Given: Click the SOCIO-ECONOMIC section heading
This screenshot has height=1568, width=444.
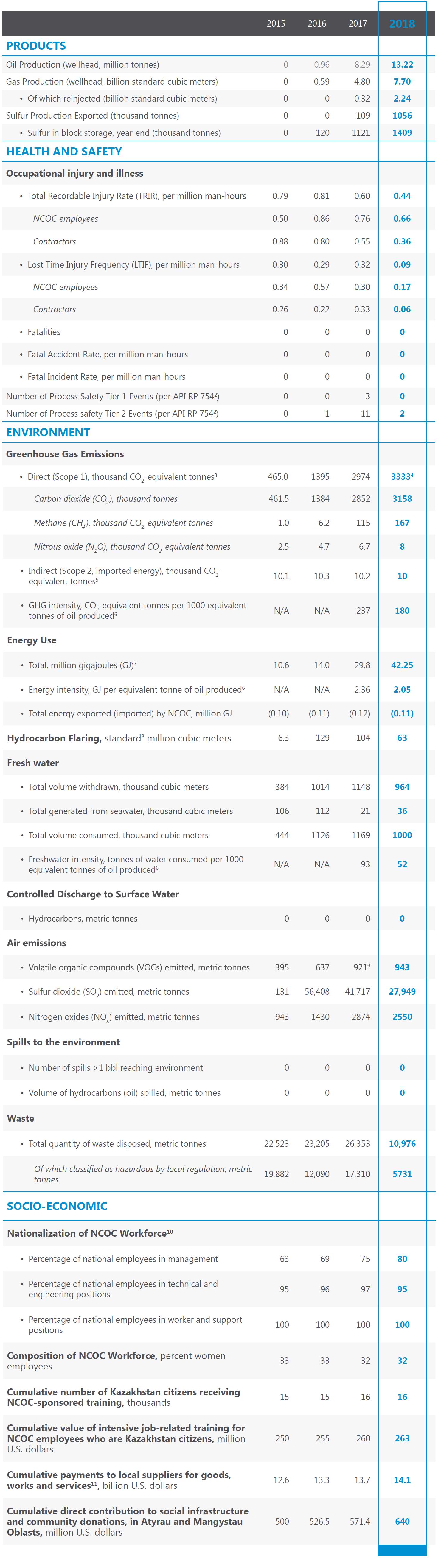Looking at the screenshot, I should click(x=57, y=1206).
